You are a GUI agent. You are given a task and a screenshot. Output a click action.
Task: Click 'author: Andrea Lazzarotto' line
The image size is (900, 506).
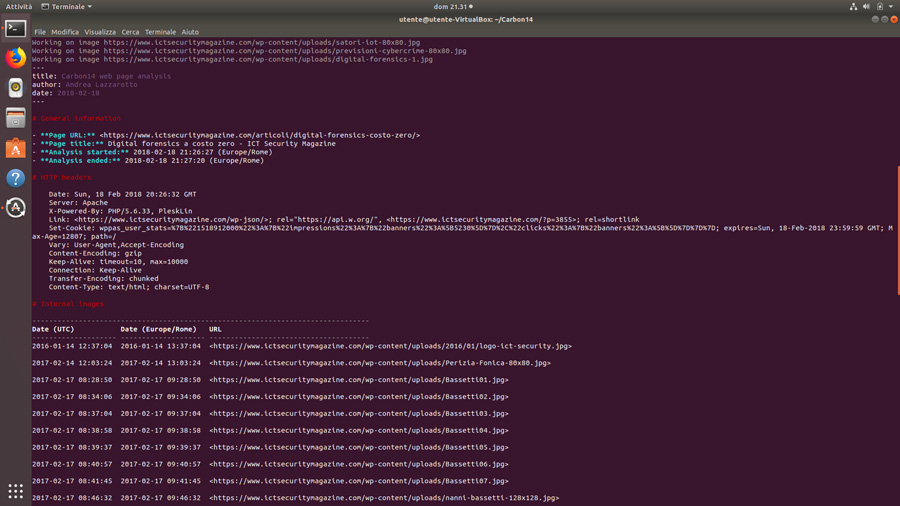tap(84, 84)
